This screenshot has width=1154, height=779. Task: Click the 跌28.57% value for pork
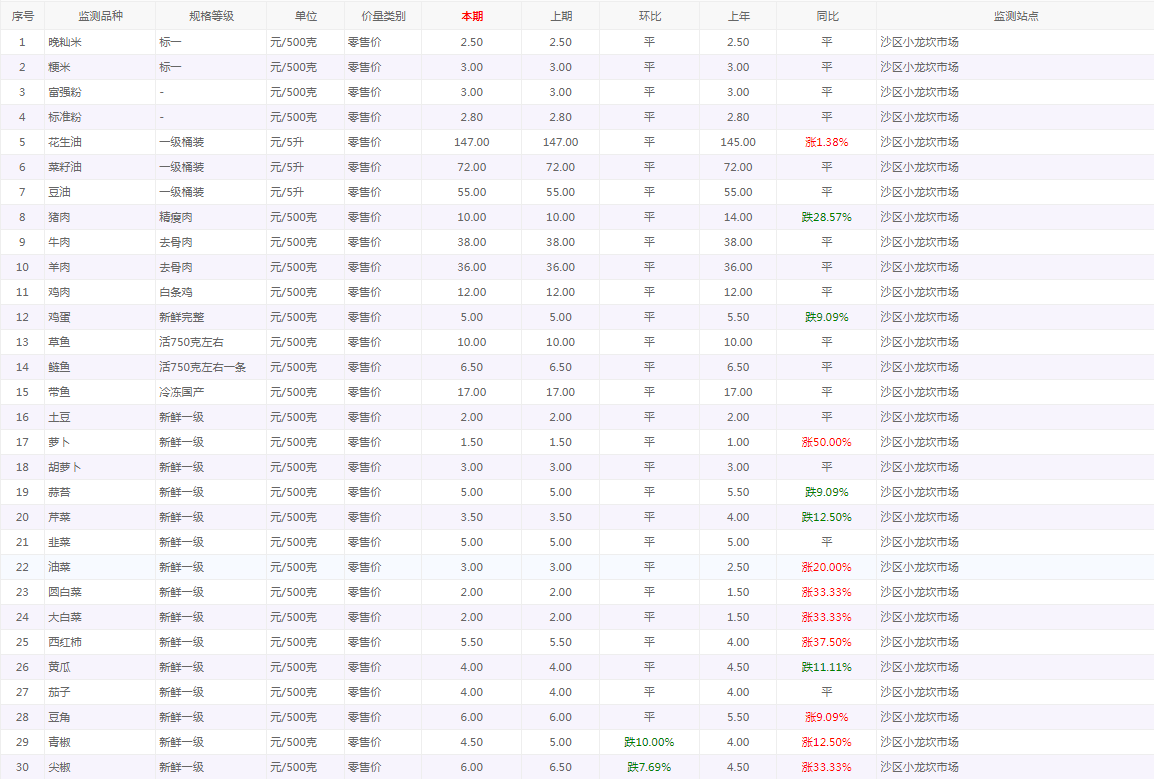pos(826,217)
